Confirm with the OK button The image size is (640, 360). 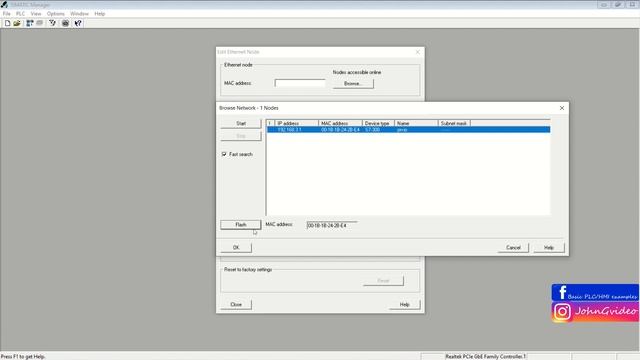(x=236, y=247)
